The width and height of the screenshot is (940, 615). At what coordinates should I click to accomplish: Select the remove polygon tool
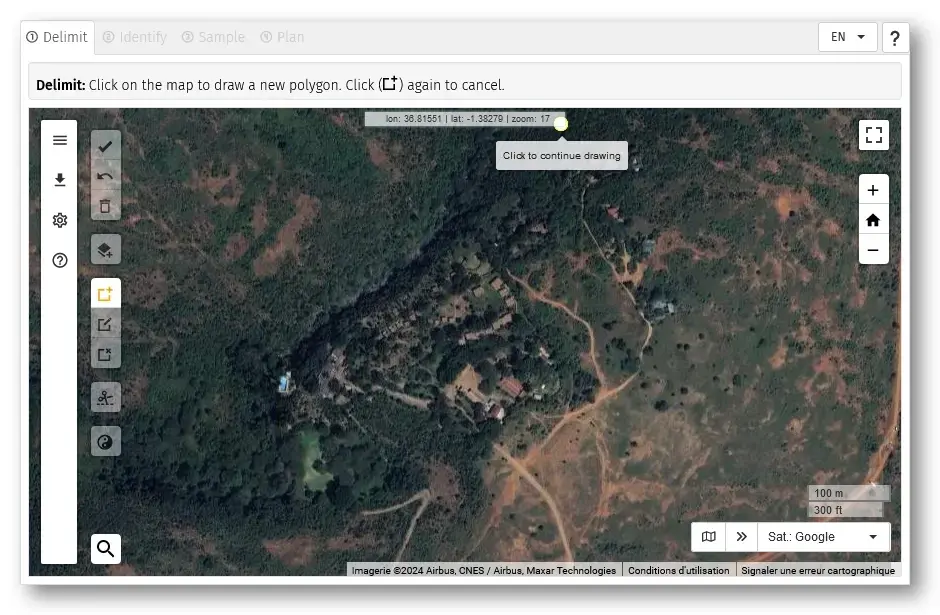click(x=105, y=354)
